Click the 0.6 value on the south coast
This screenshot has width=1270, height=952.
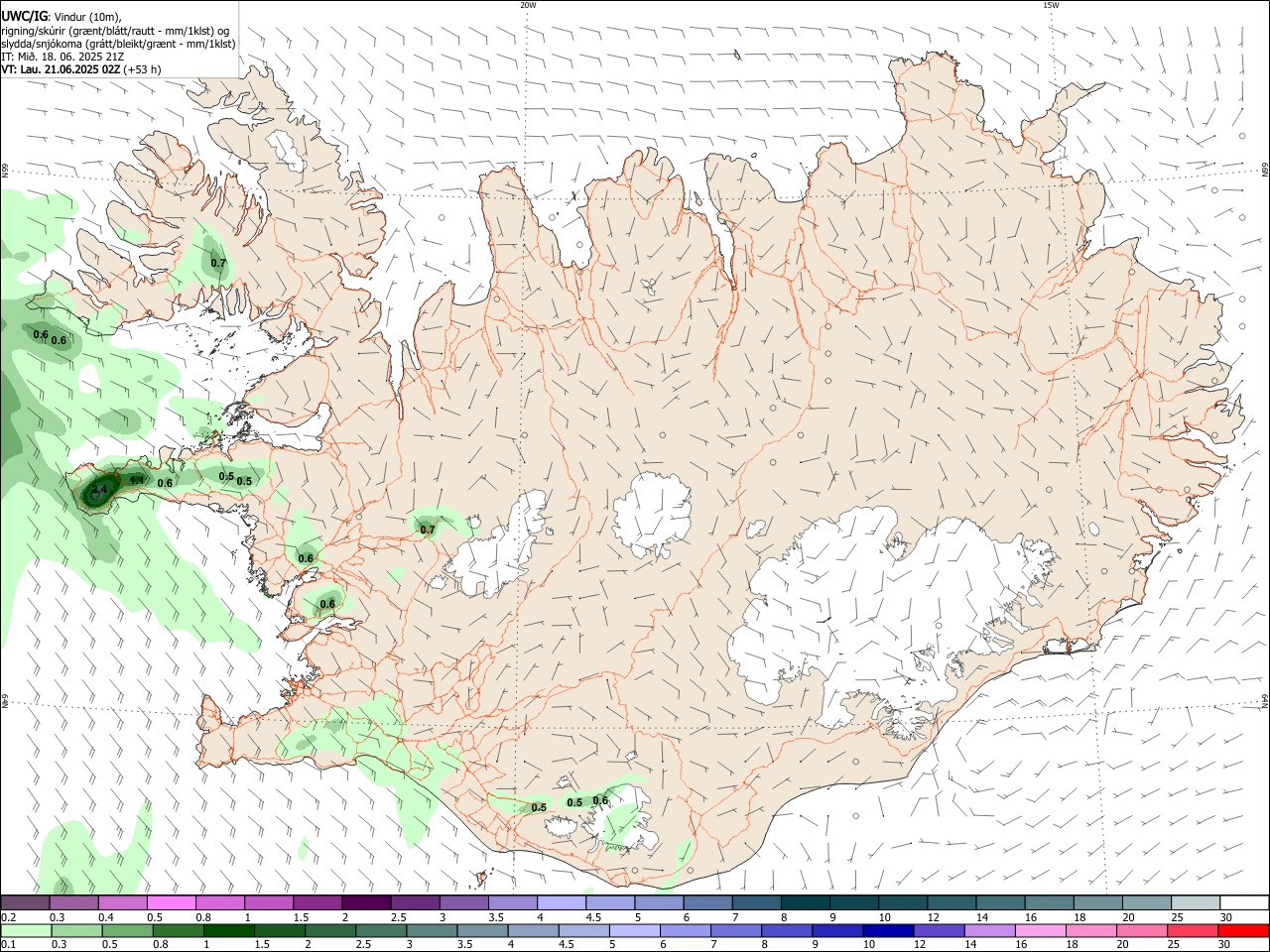tap(600, 800)
